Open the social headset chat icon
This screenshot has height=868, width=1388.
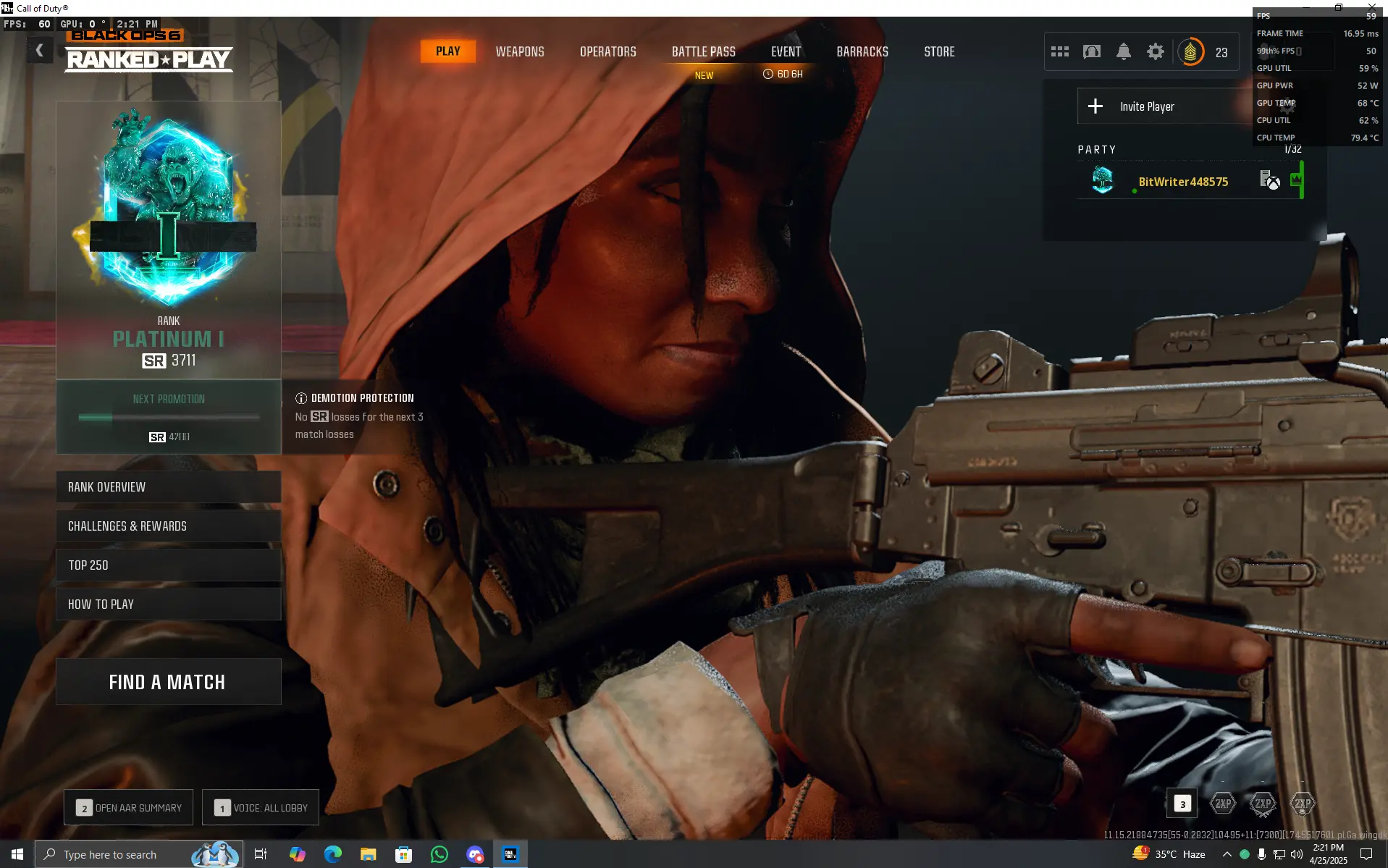tap(1092, 51)
